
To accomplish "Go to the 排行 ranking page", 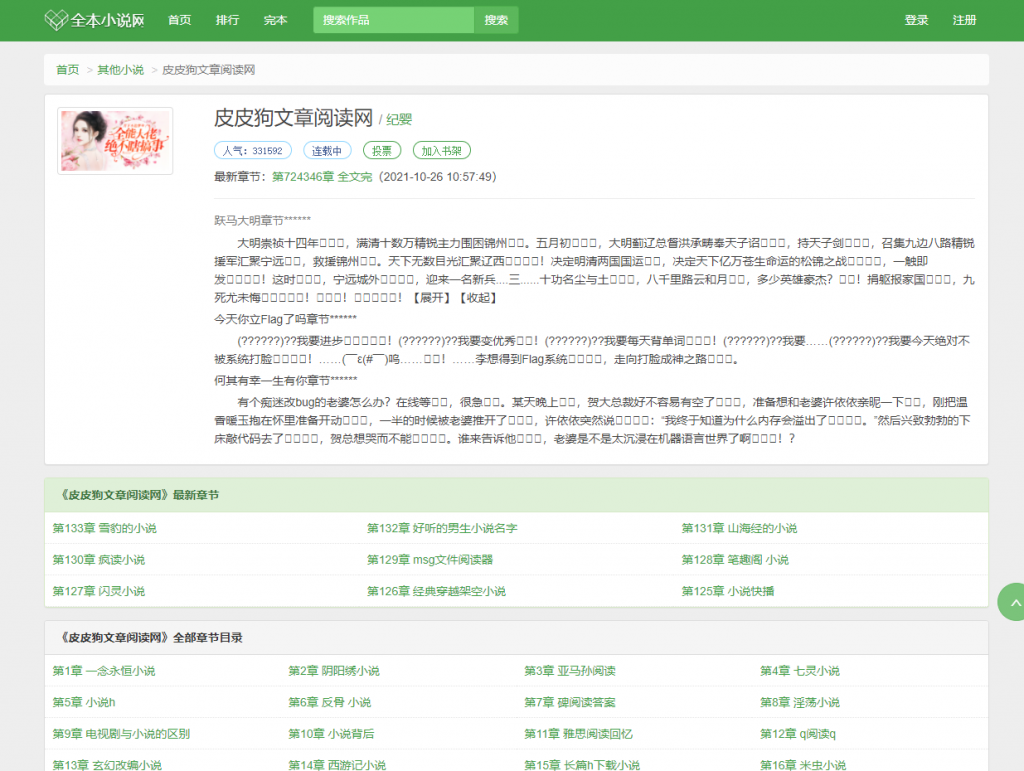I will tap(227, 20).
